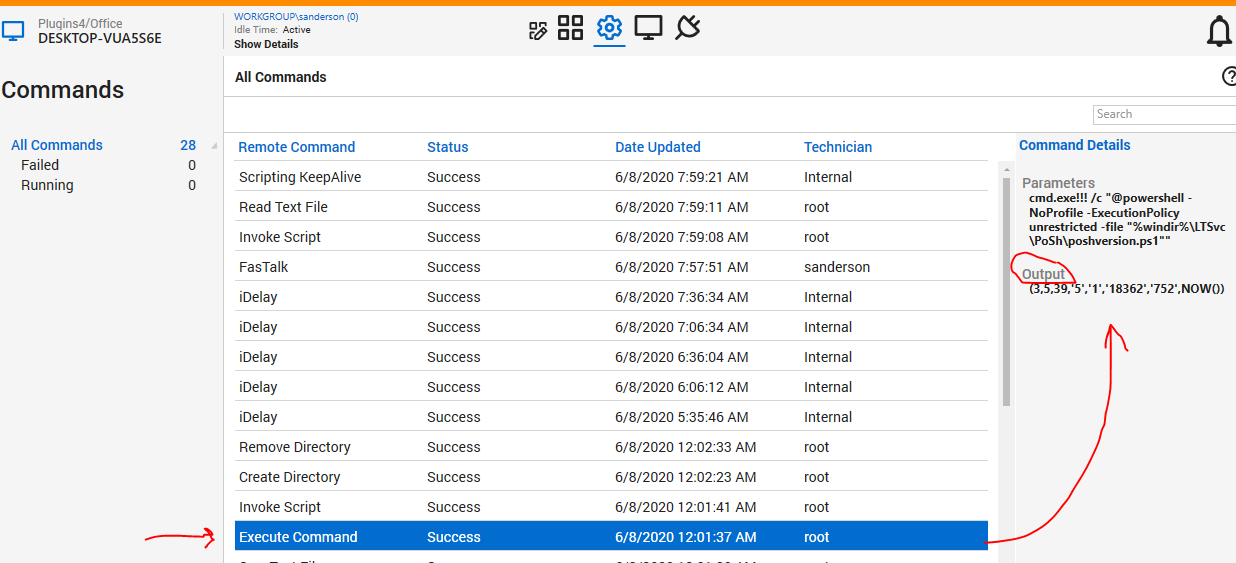The width and height of the screenshot is (1236, 563).
Task: Click the help question mark icon
Action: pos(1229,77)
